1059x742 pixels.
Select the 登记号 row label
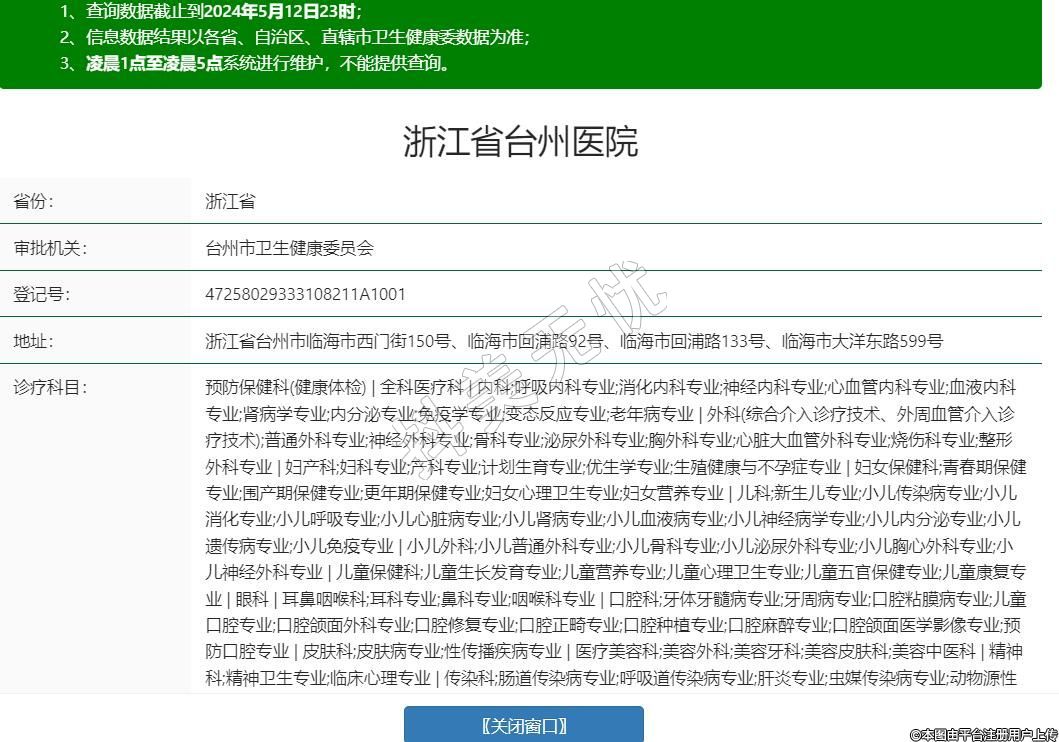42,294
